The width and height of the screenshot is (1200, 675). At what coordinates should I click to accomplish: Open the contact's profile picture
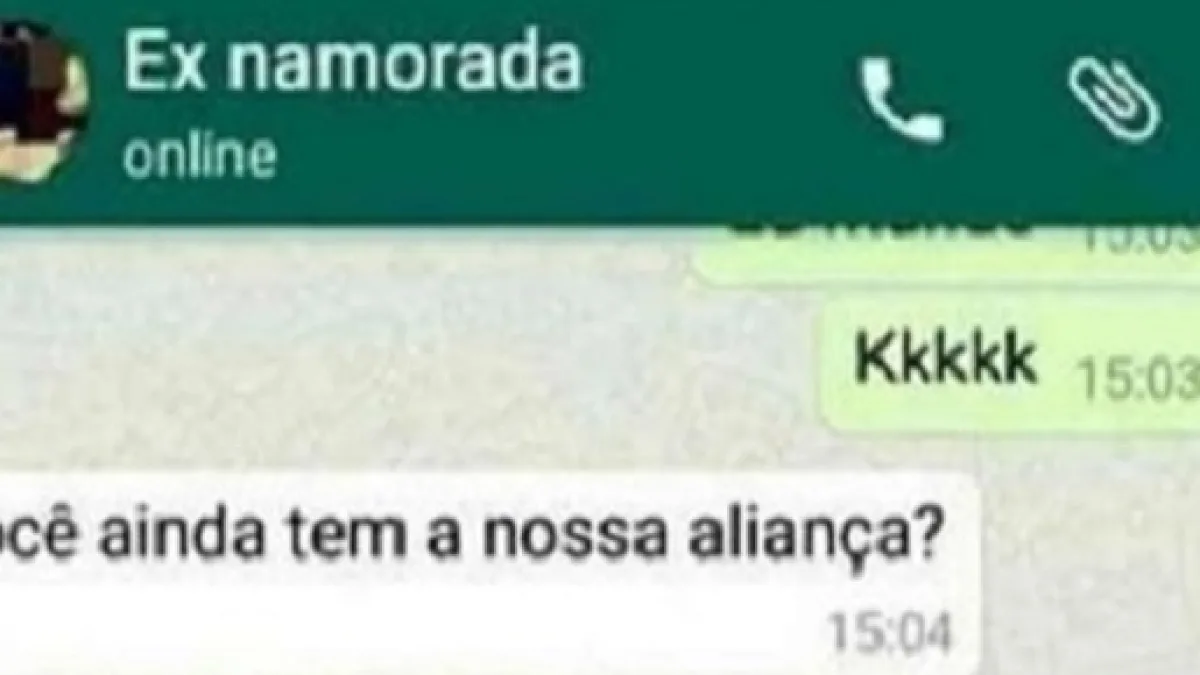pos(40,100)
